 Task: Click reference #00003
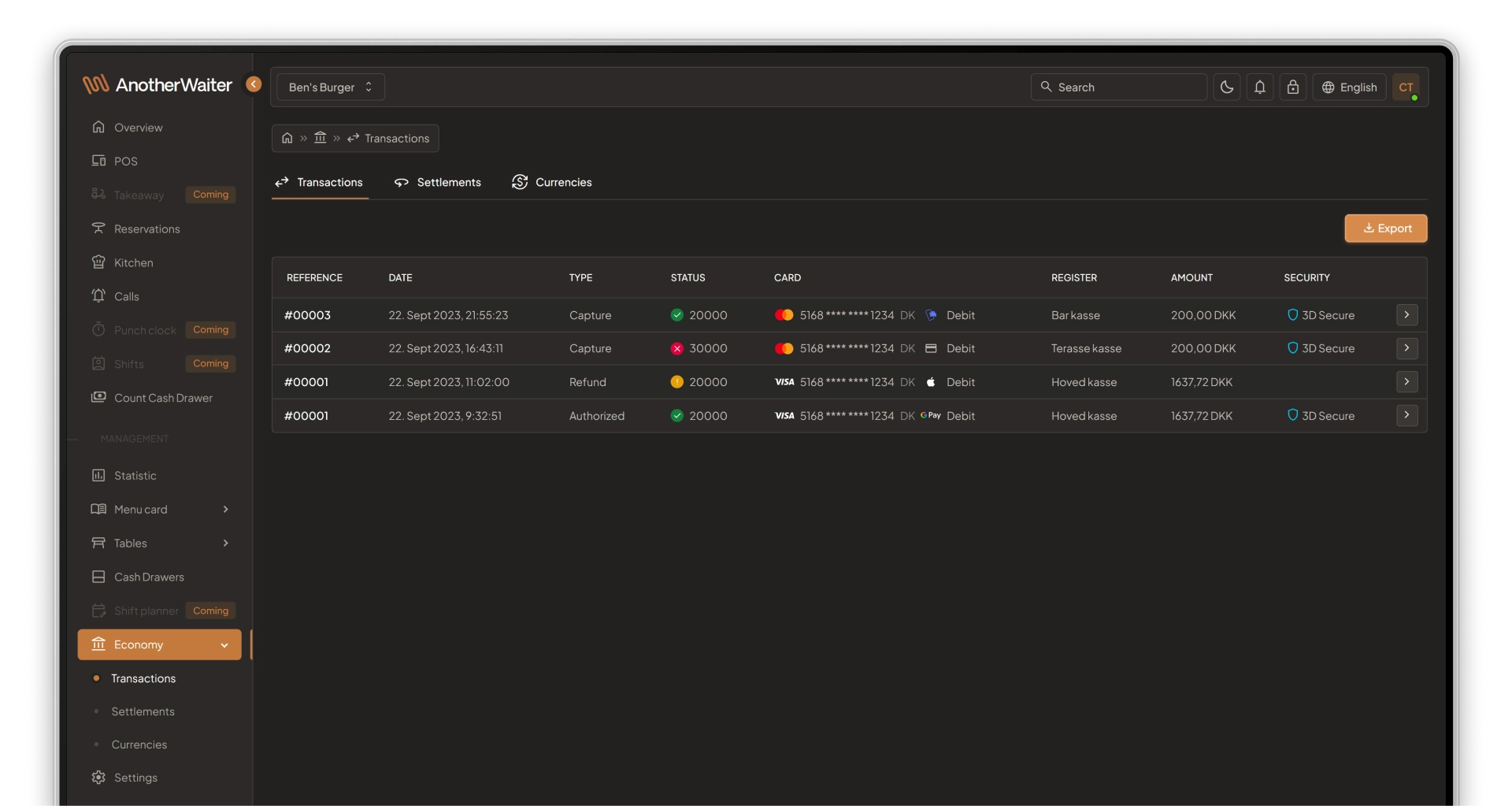coord(307,315)
